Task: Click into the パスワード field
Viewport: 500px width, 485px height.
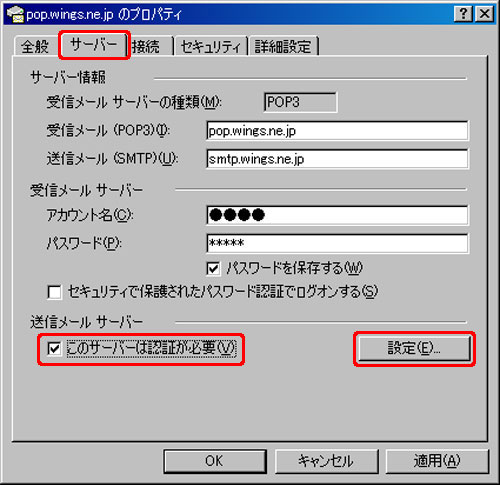Action: (x=337, y=243)
